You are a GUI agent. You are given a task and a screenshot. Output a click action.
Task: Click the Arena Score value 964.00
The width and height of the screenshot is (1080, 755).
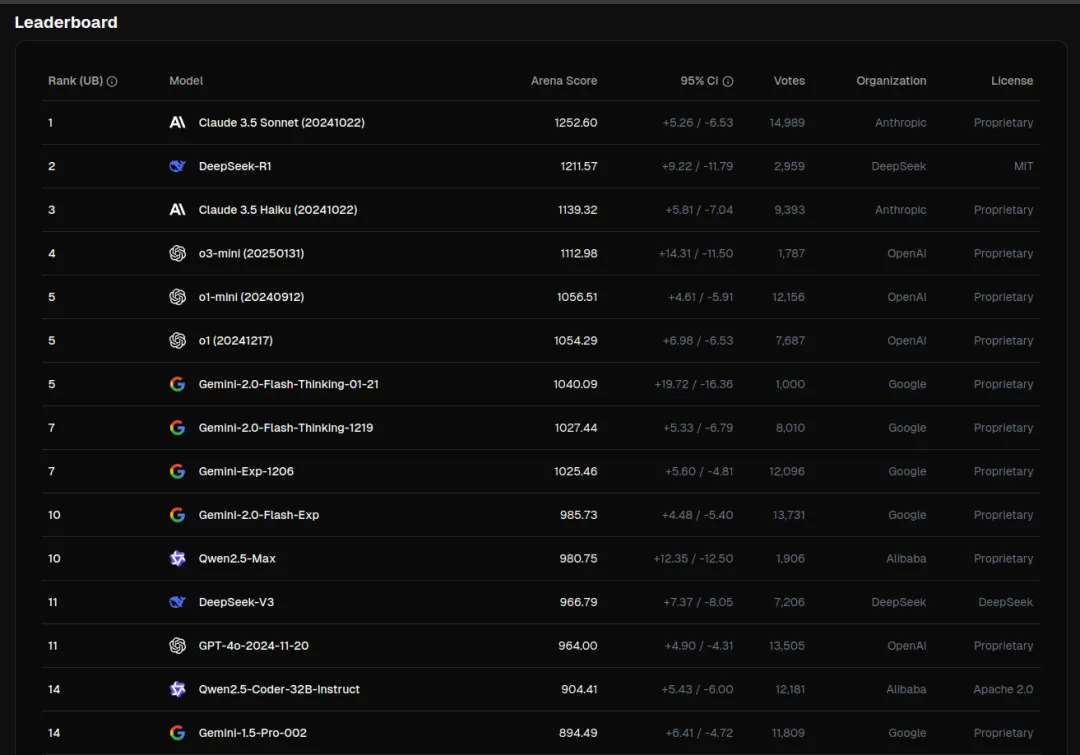click(x=577, y=645)
